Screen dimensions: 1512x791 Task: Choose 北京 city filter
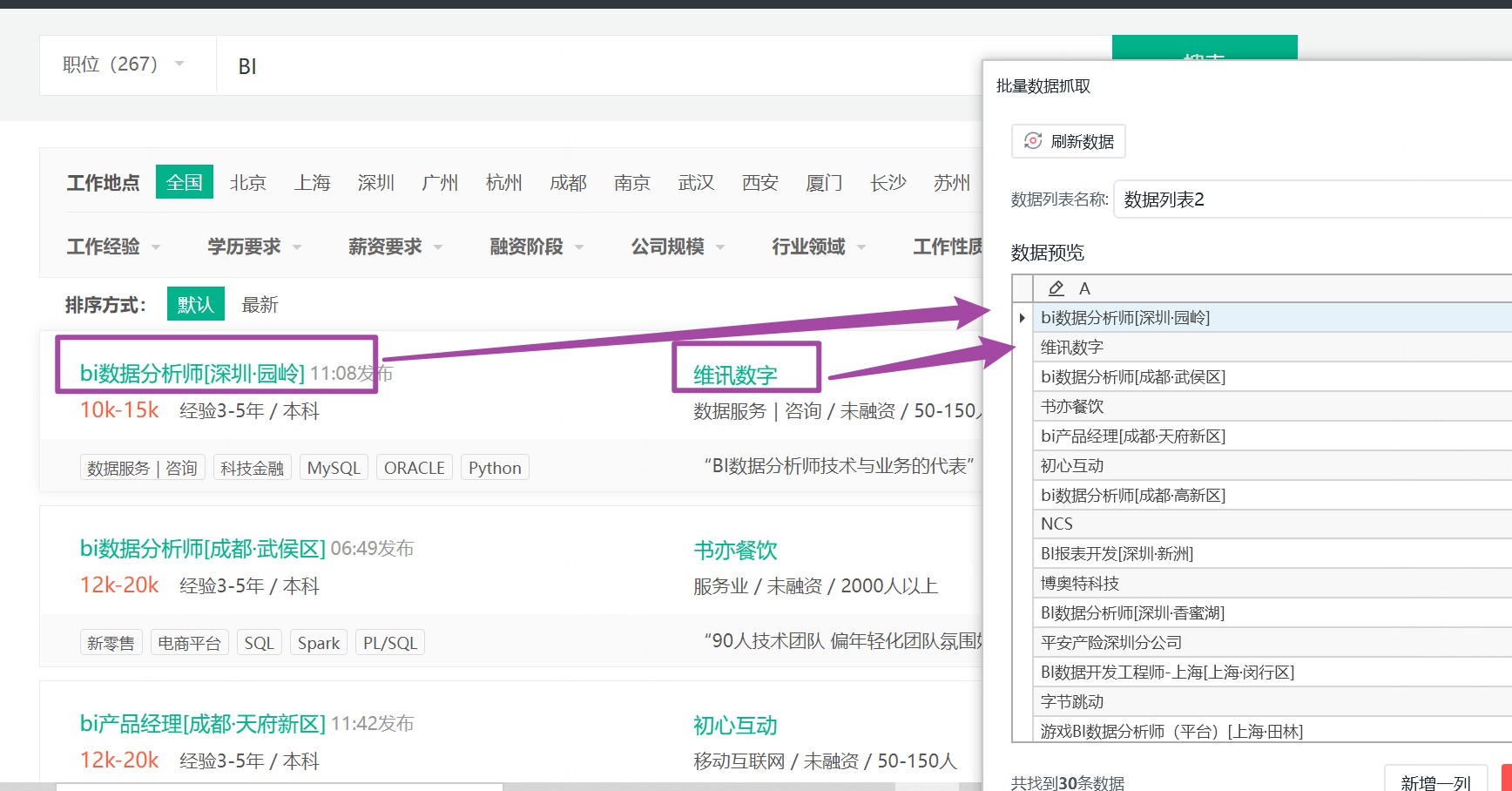pyautogui.click(x=248, y=182)
